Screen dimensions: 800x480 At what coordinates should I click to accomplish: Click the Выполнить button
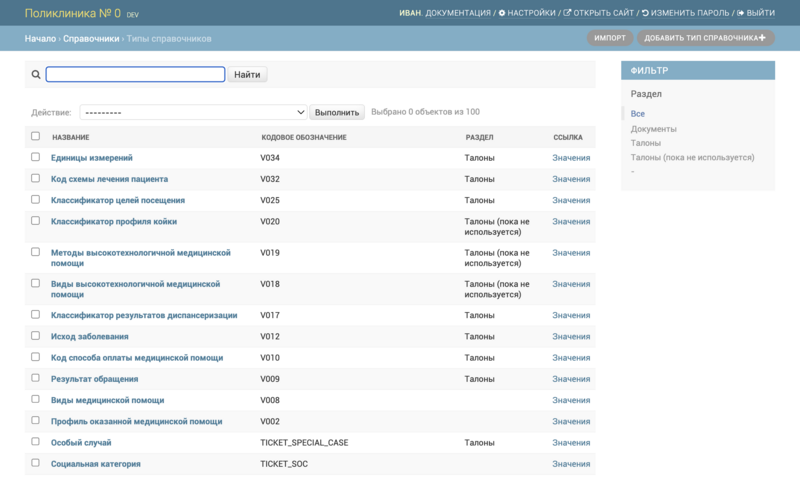[x=337, y=112]
